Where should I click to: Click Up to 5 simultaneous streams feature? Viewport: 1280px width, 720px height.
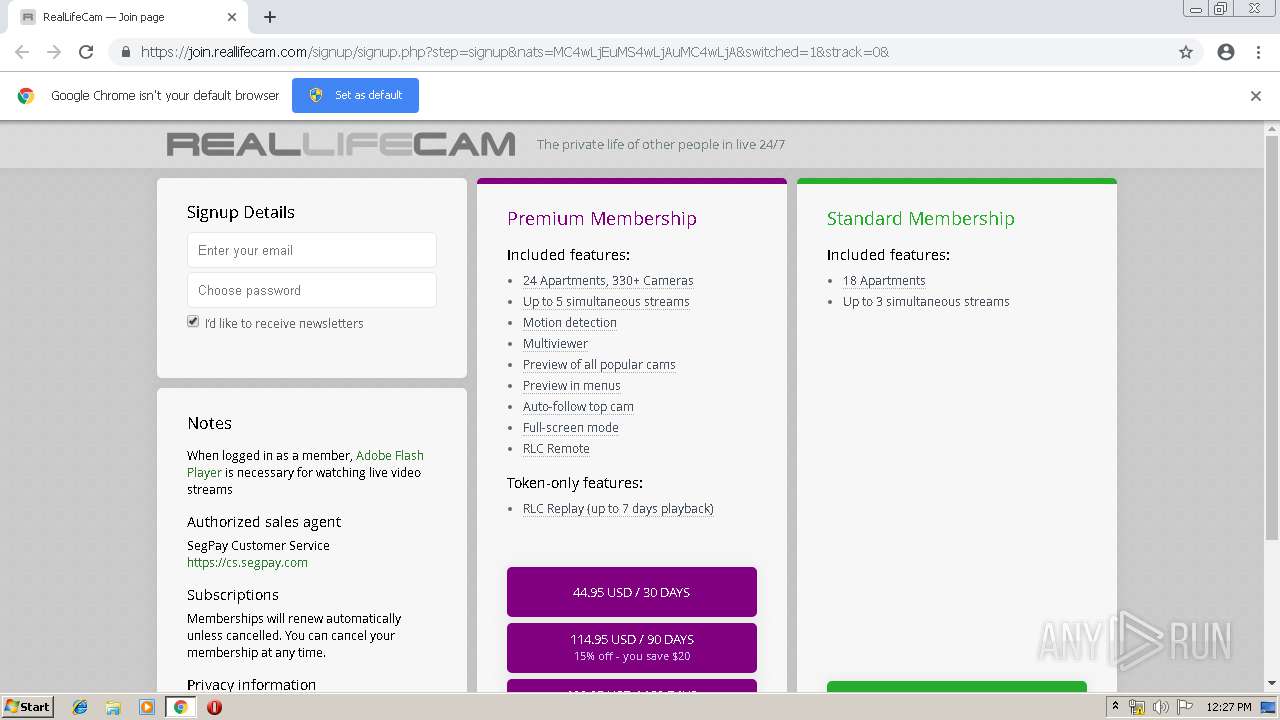(x=606, y=301)
